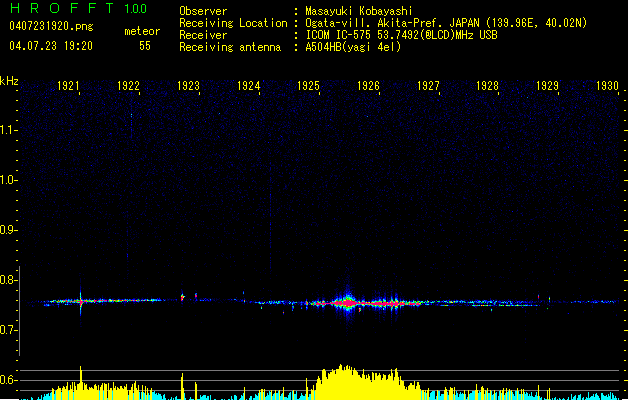
Task: Select the Ogata-vill. Akita-Pref. JAPAN location text
Action: click(446, 23)
